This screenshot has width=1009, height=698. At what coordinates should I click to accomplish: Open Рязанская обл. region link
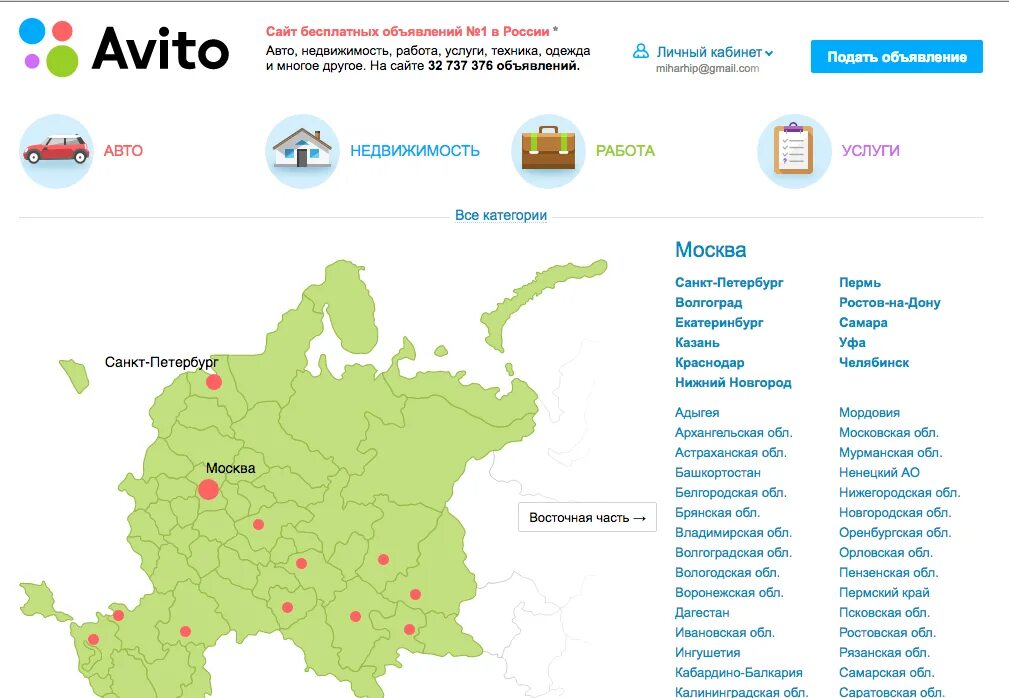[x=884, y=652]
